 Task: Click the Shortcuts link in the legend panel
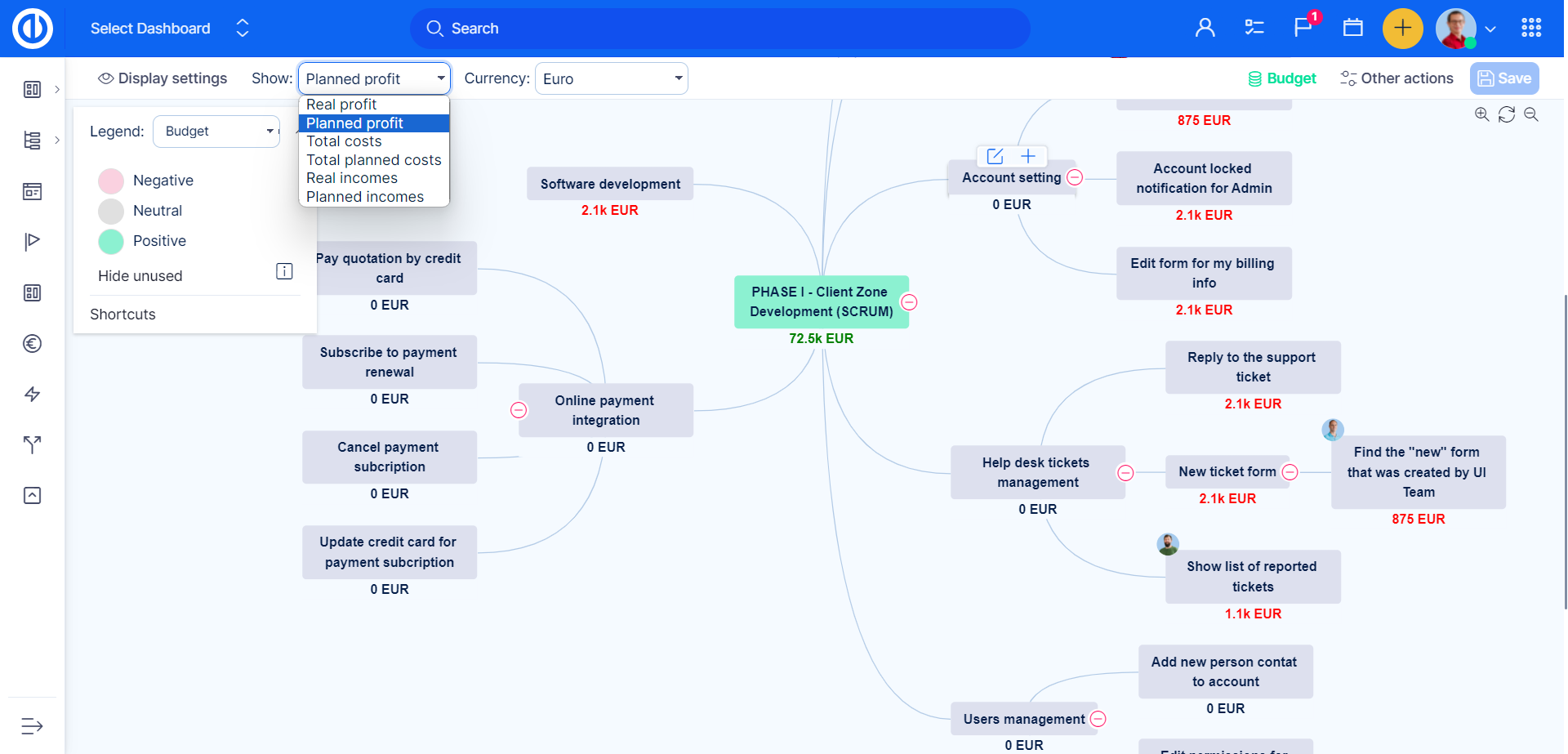[122, 314]
